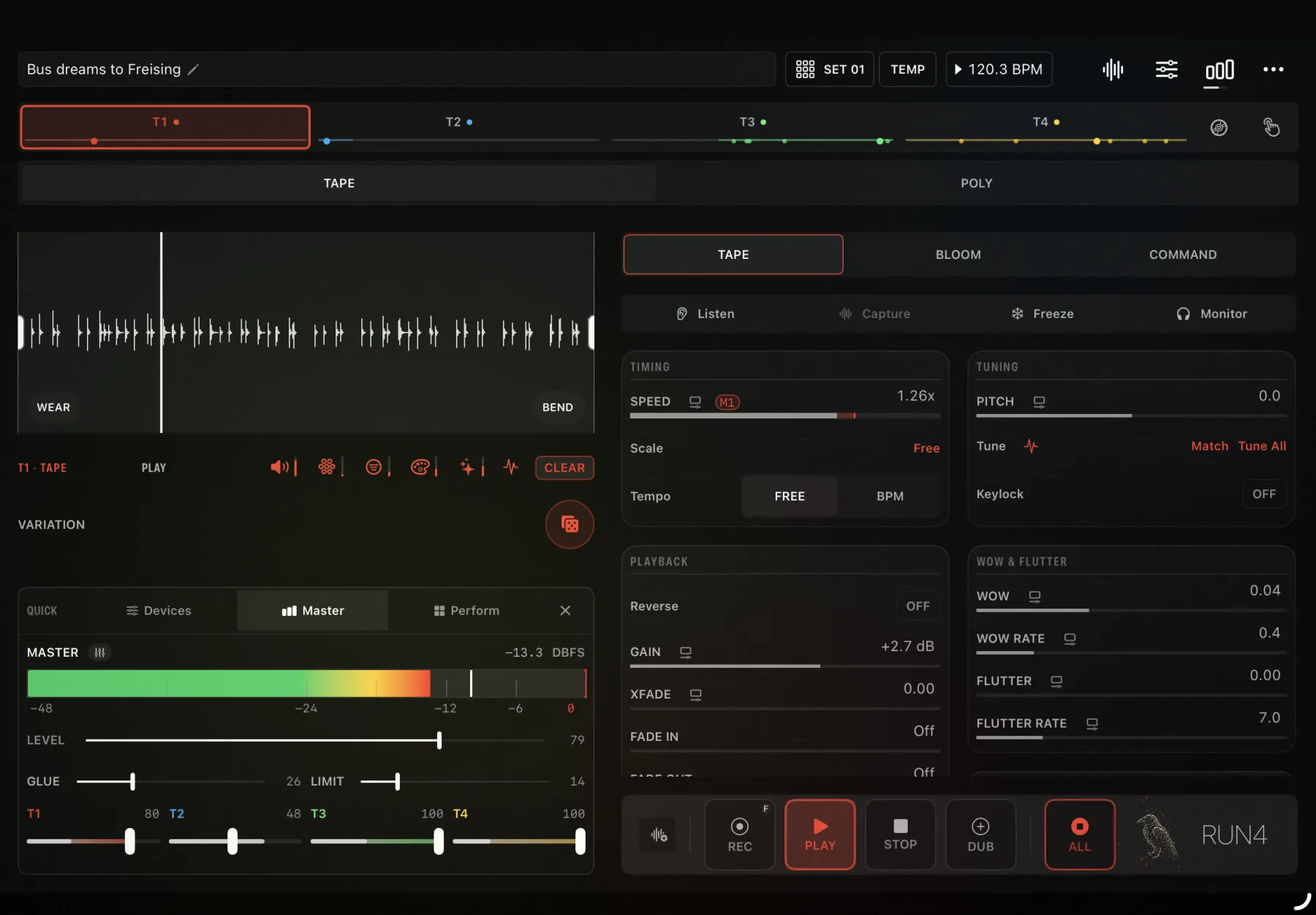Click the pulse waveform icon next to CLEAR
This screenshot has height=915, width=1316.
pos(511,467)
